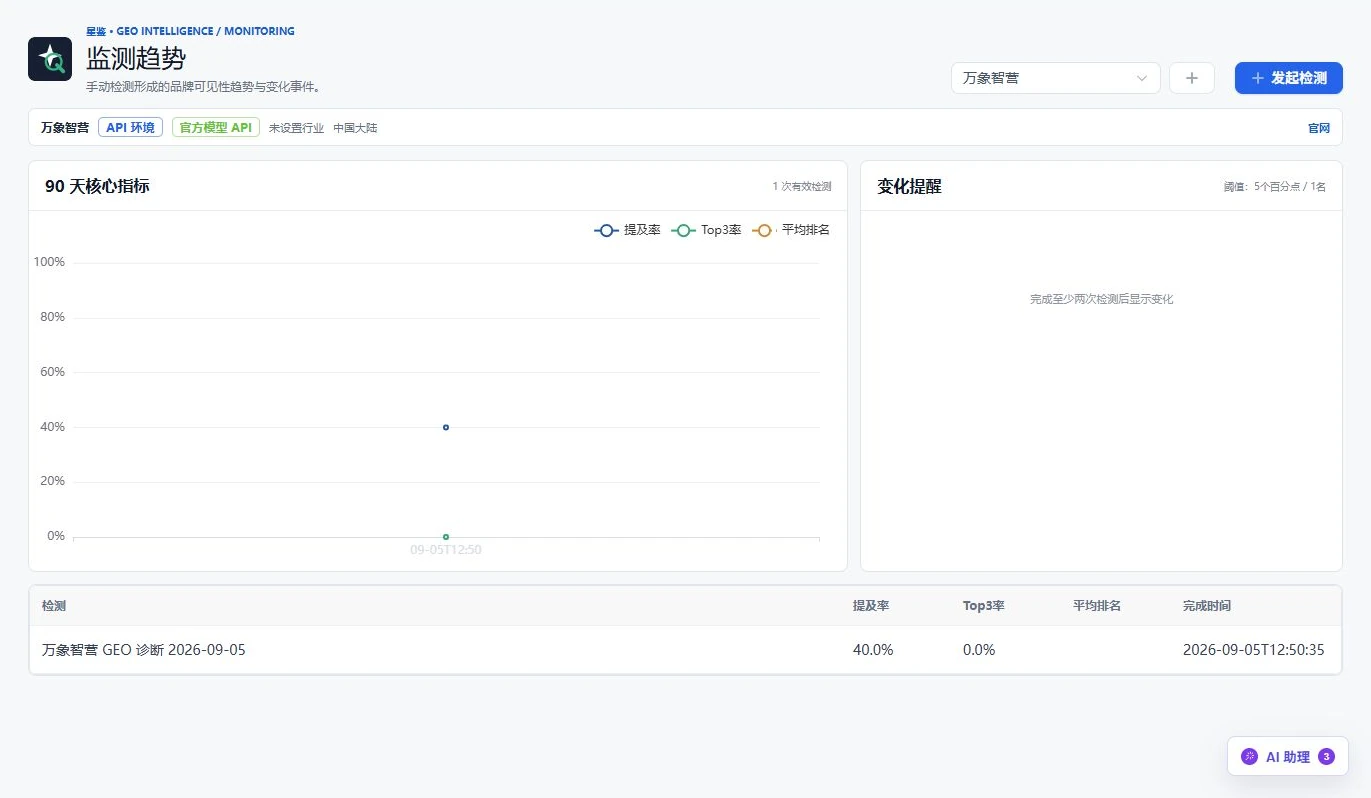Viewport: 1371px width, 798px height.
Task: Click the 发起检测 button
Action: click(1288, 78)
